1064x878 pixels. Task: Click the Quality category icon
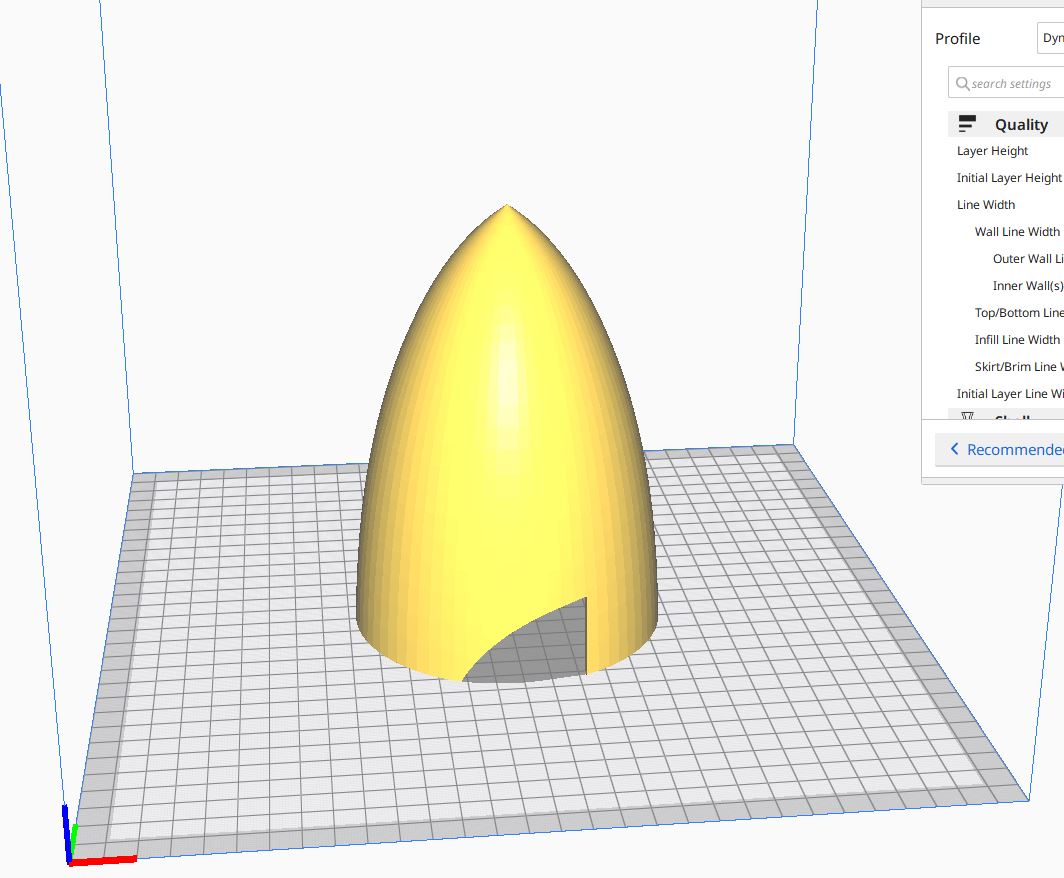tap(967, 124)
